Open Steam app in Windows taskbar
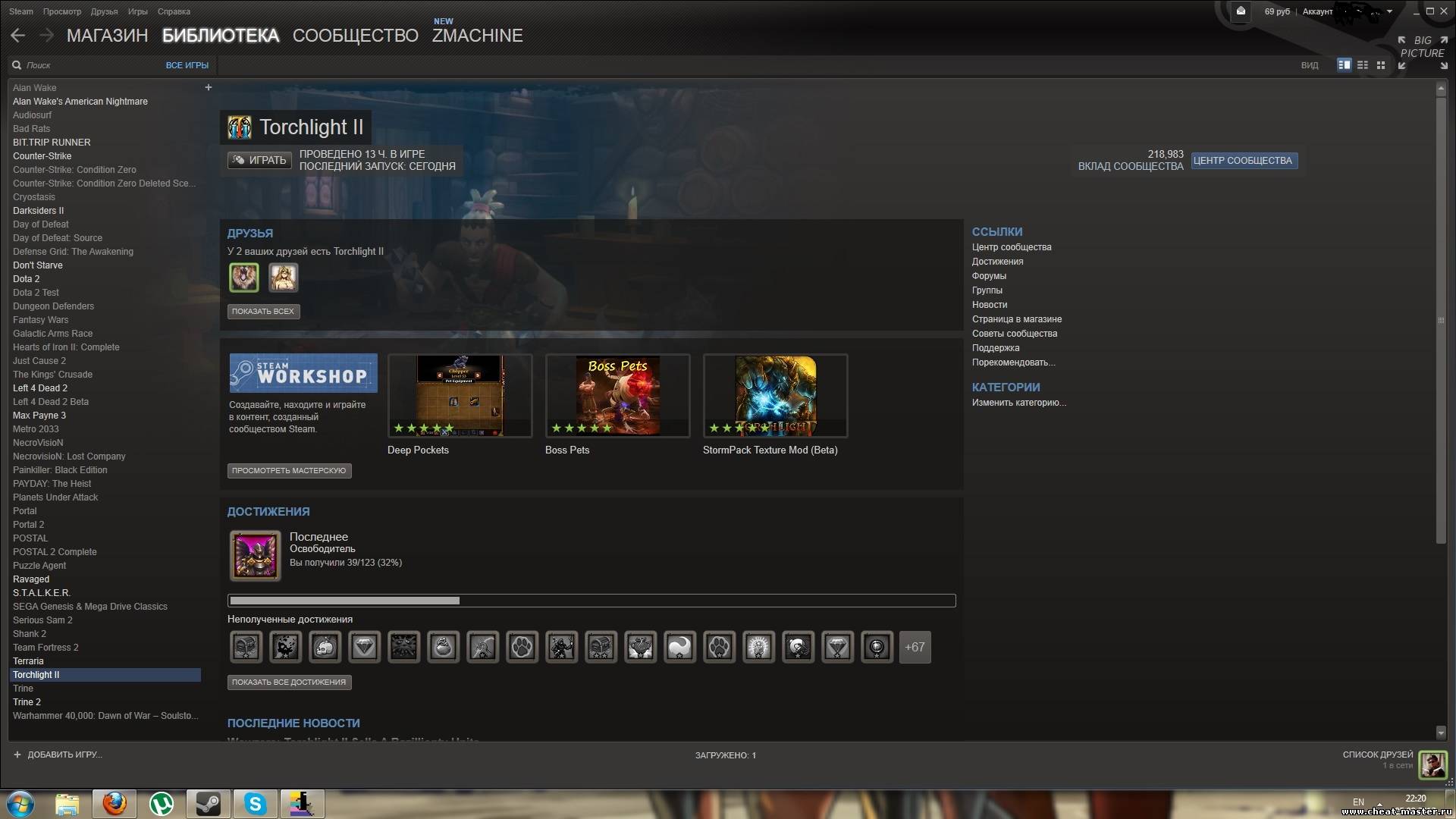The height and width of the screenshot is (819, 1456). (x=208, y=803)
